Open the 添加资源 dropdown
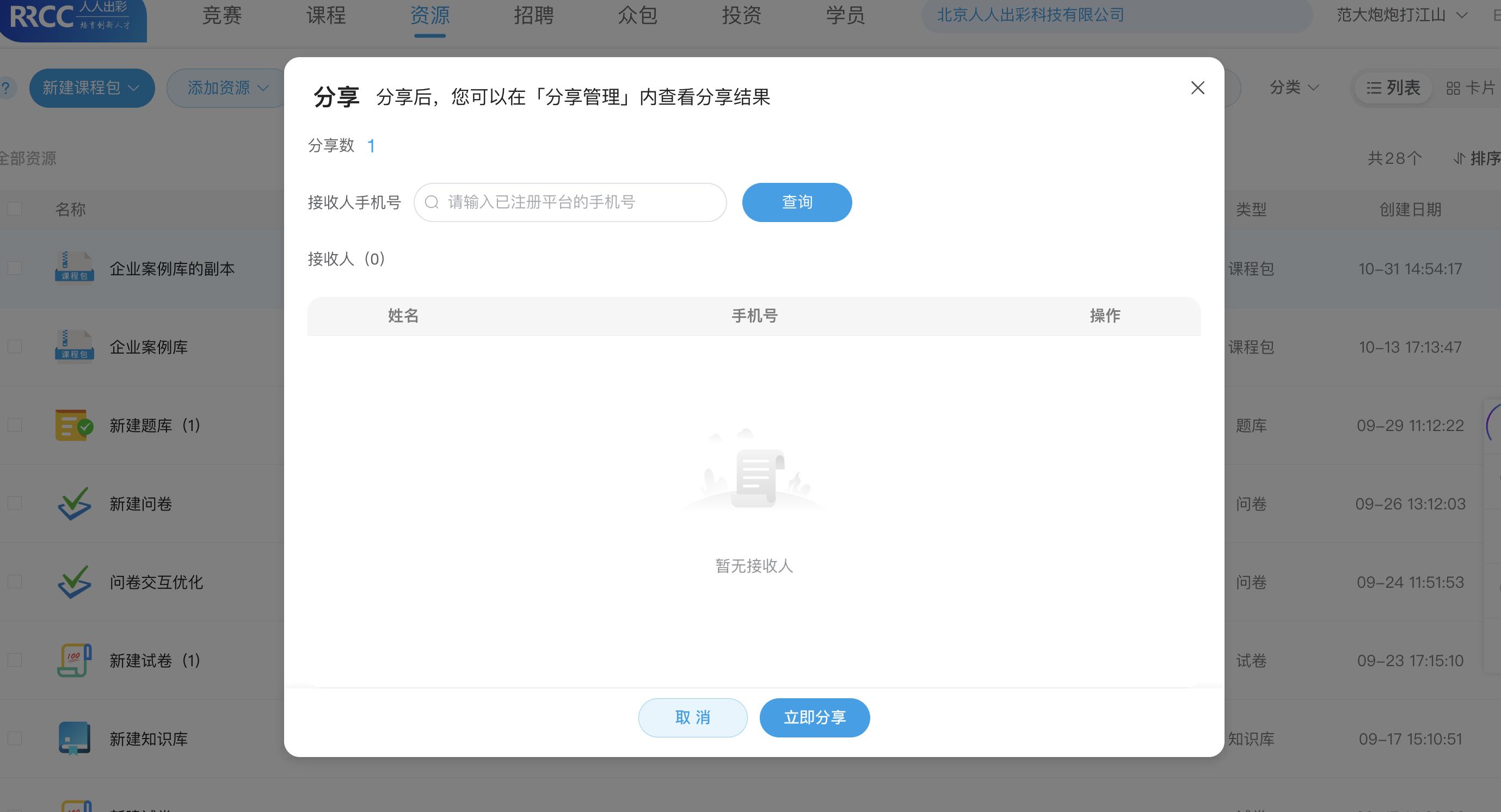This screenshot has width=1501, height=812. (226, 88)
